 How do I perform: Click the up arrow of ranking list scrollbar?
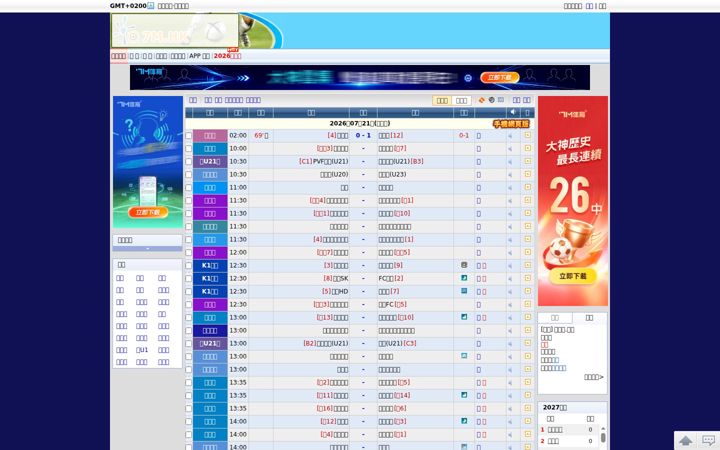(603, 428)
